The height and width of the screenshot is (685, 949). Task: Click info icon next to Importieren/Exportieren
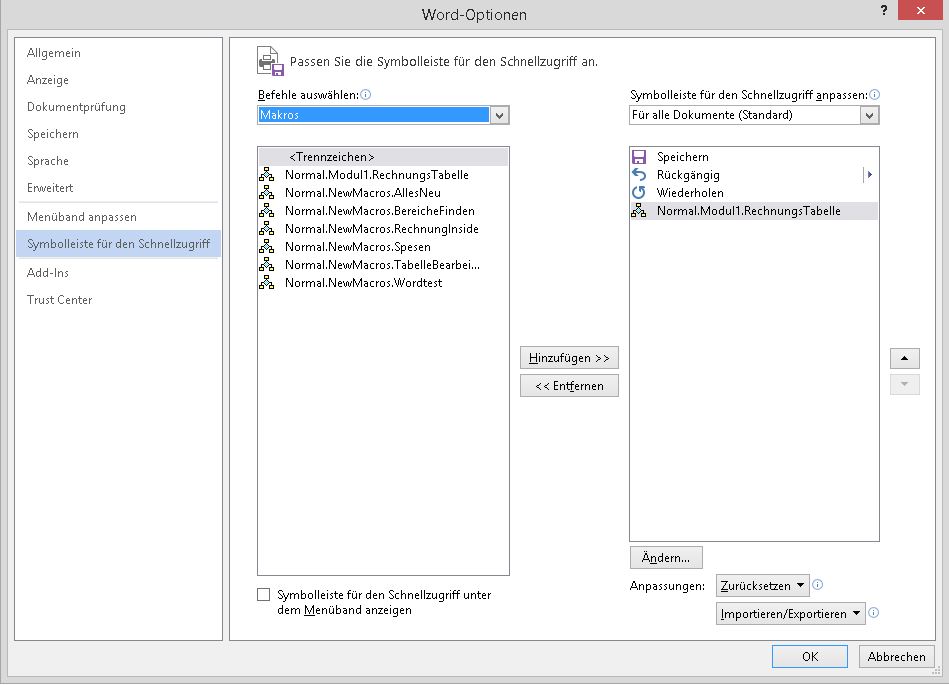[873, 613]
